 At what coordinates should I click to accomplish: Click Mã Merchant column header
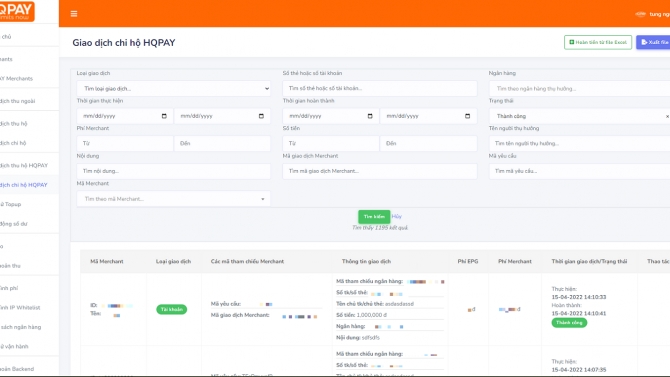[x=107, y=262]
